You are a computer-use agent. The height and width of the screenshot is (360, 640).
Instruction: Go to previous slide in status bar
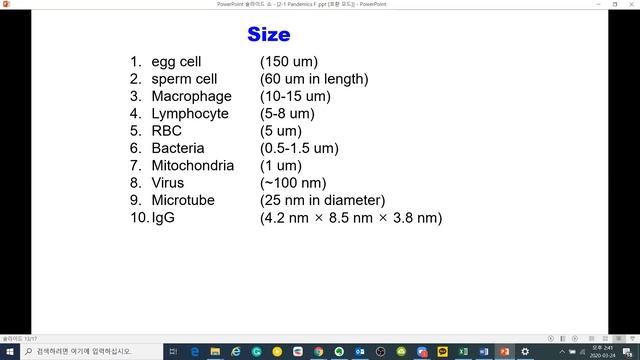(551, 338)
